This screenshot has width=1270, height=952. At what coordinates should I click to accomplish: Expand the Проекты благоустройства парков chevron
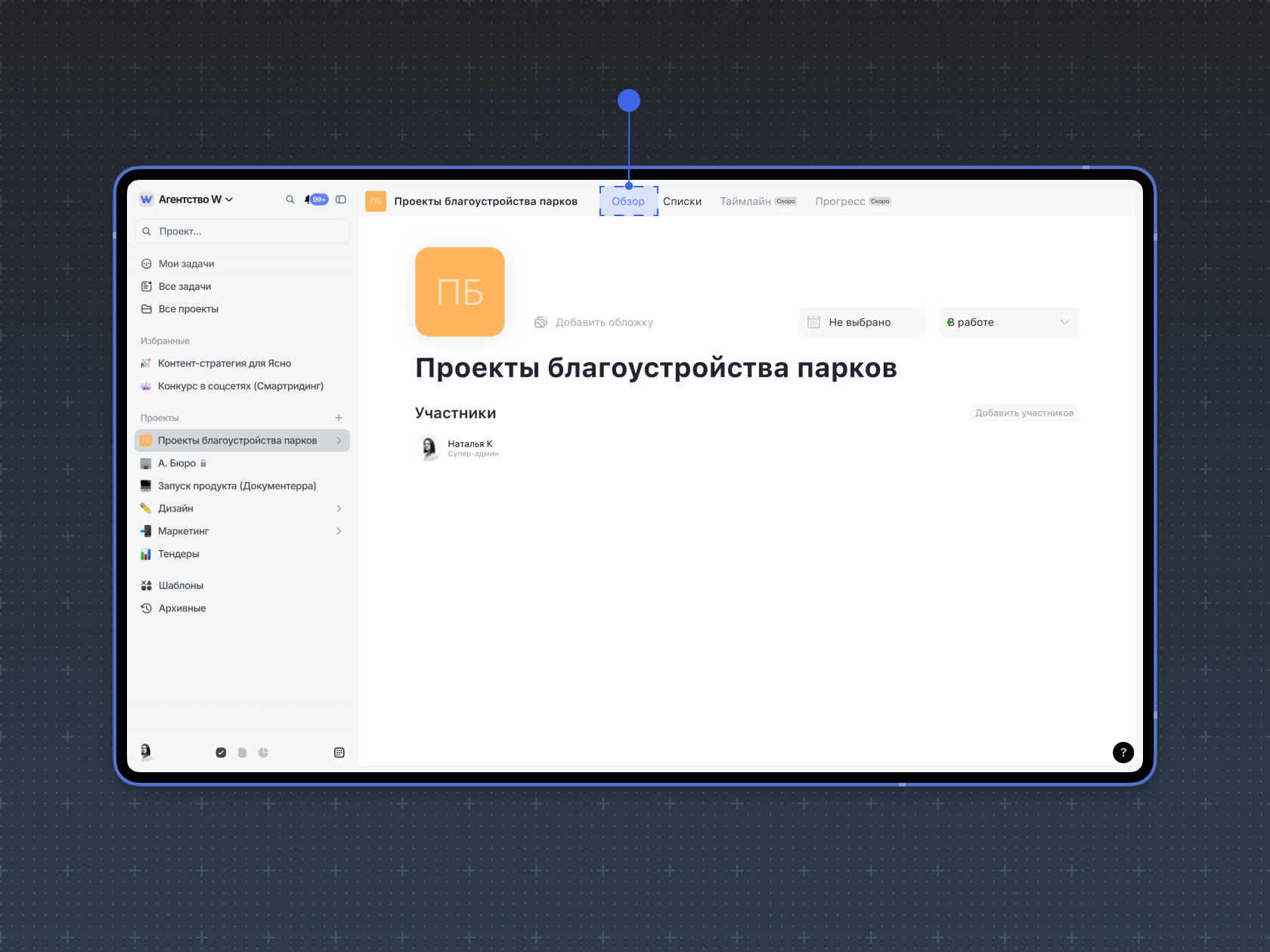coord(339,440)
